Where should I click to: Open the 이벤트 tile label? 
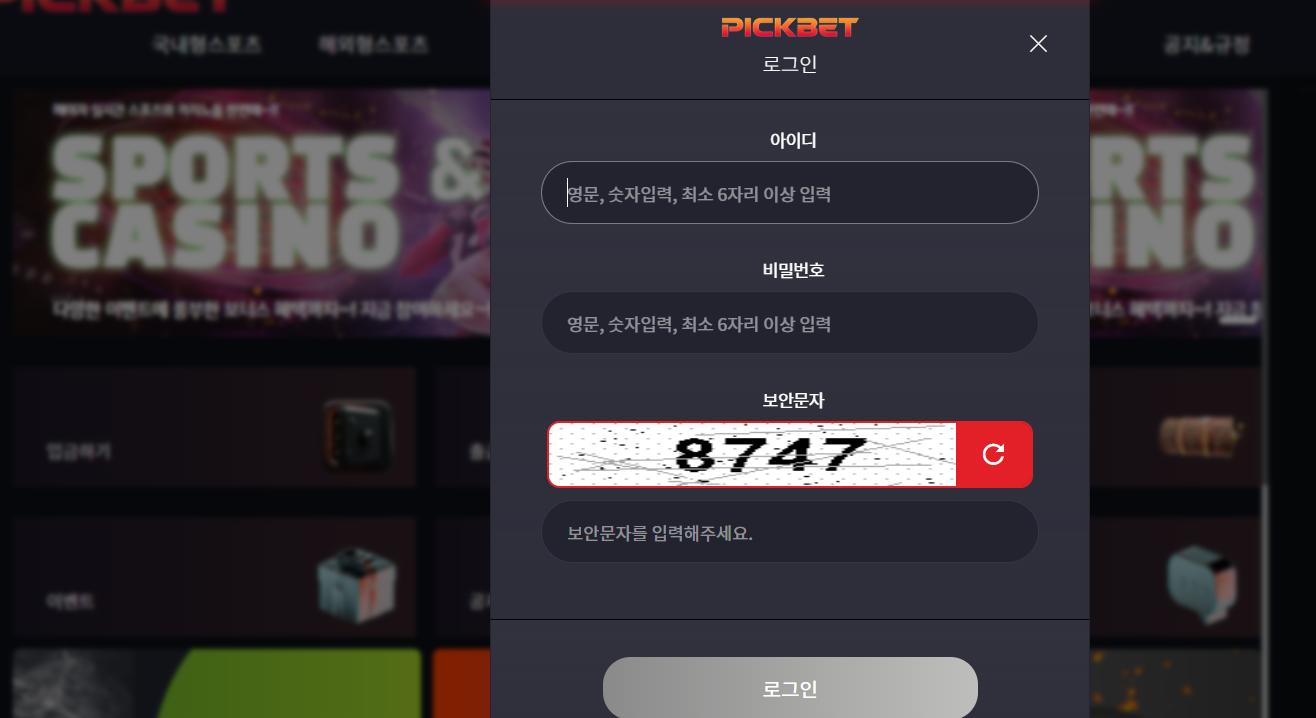pos(70,602)
